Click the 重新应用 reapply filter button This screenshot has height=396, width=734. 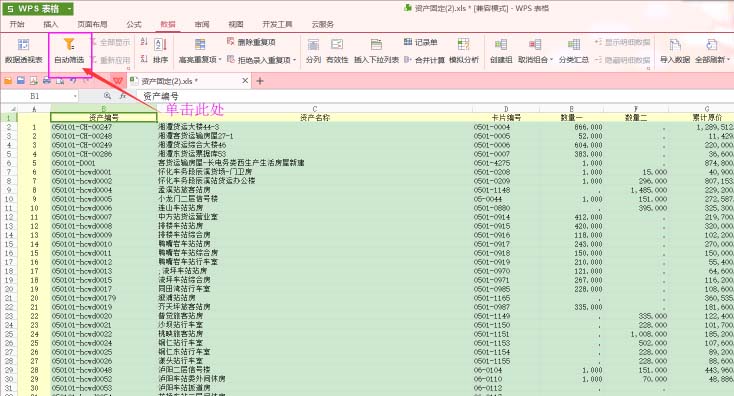pyautogui.click(x=110, y=60)
